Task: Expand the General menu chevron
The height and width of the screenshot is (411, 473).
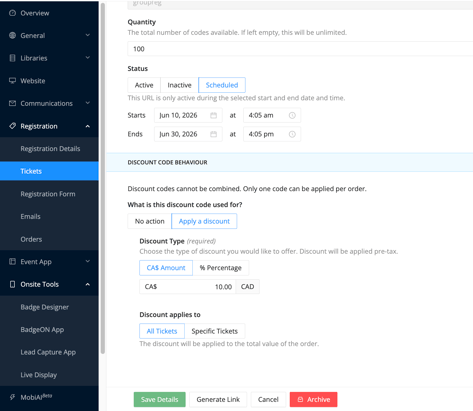Action: click(88, 35)
